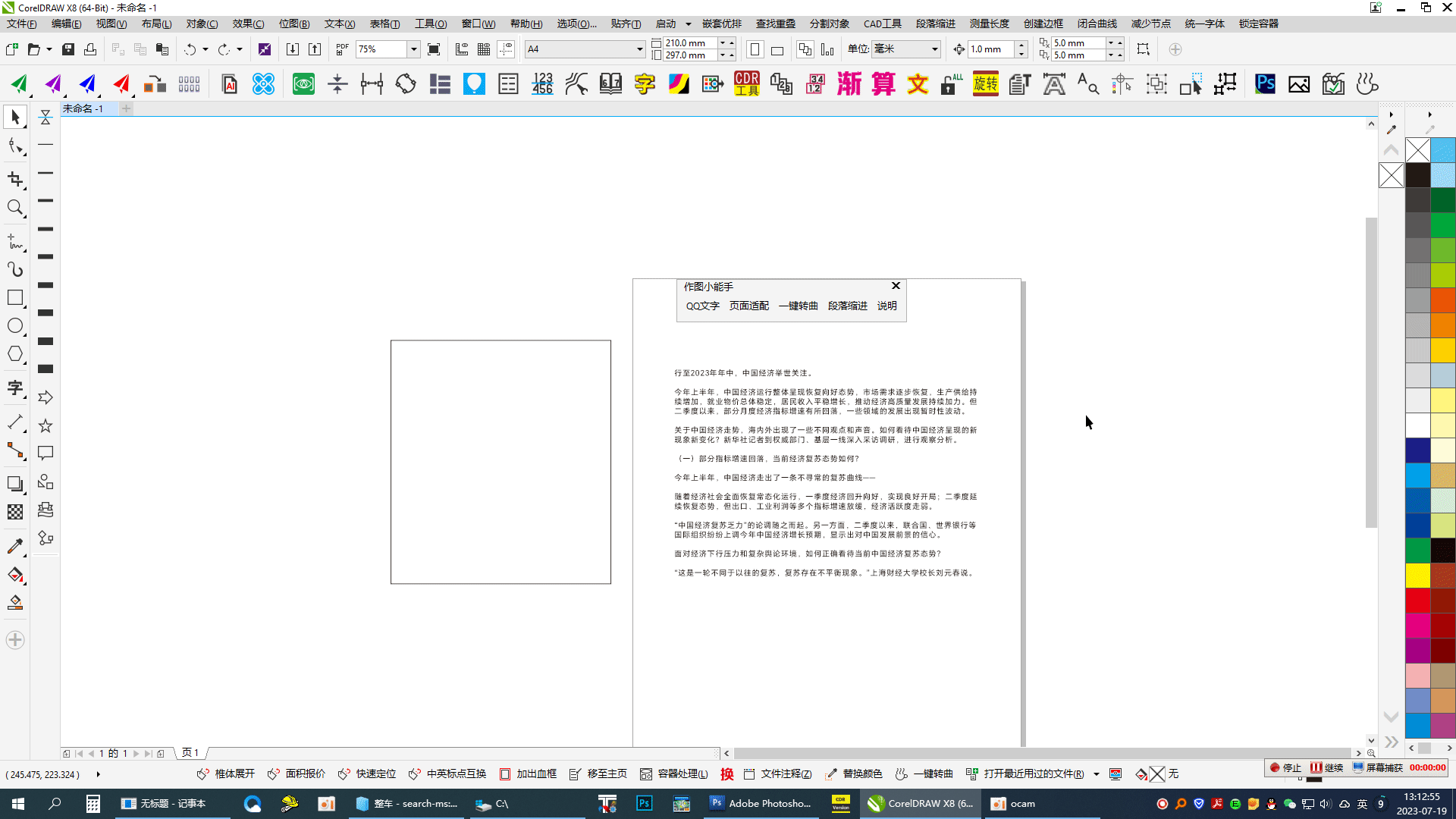Open the 效果(C) menu

tap(248, 24)
